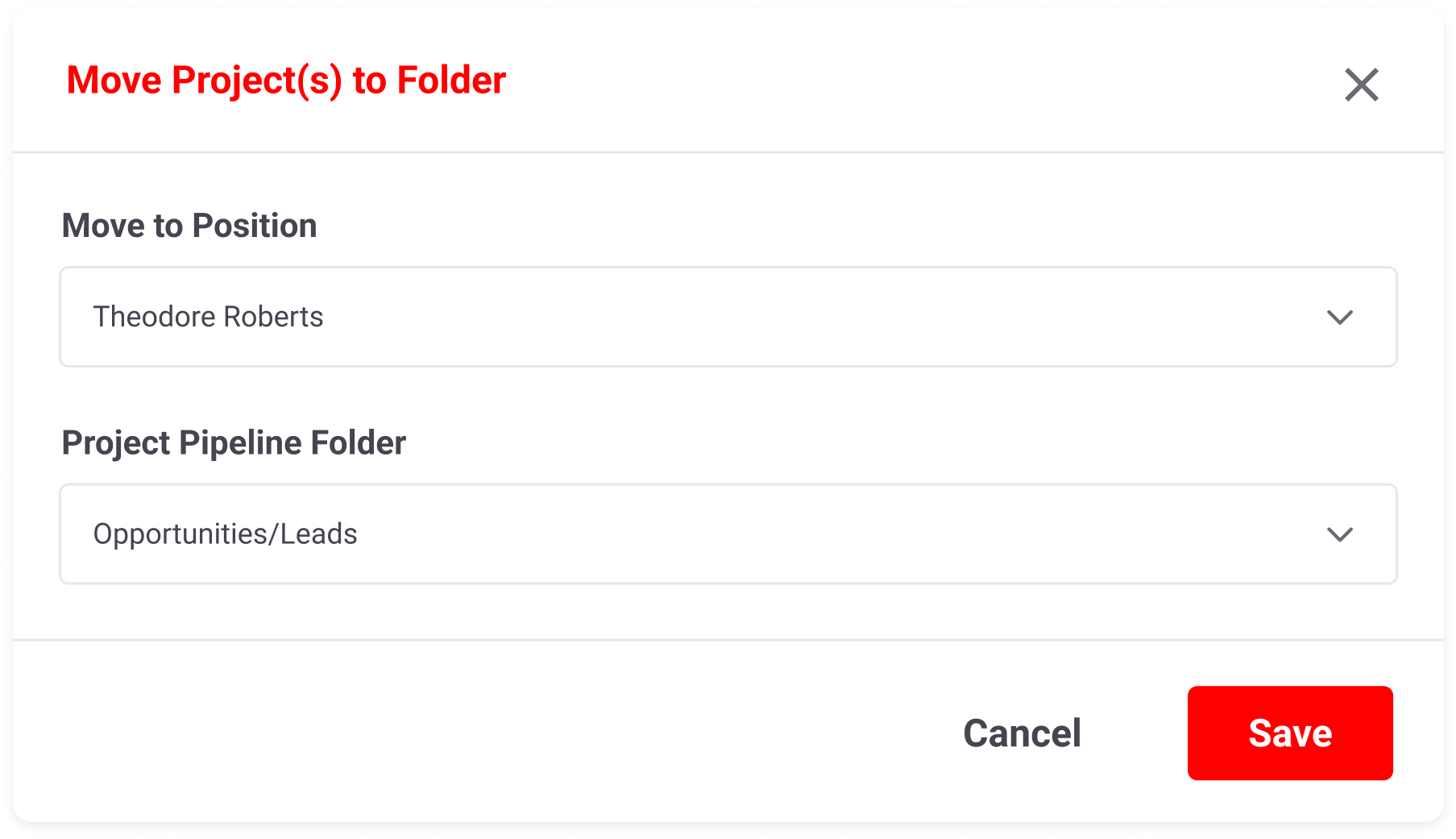Screen dimensions: 1456x839
Task: Close the Move Project(s) to Folder dialog
Action: click(x=1361, y=85)
